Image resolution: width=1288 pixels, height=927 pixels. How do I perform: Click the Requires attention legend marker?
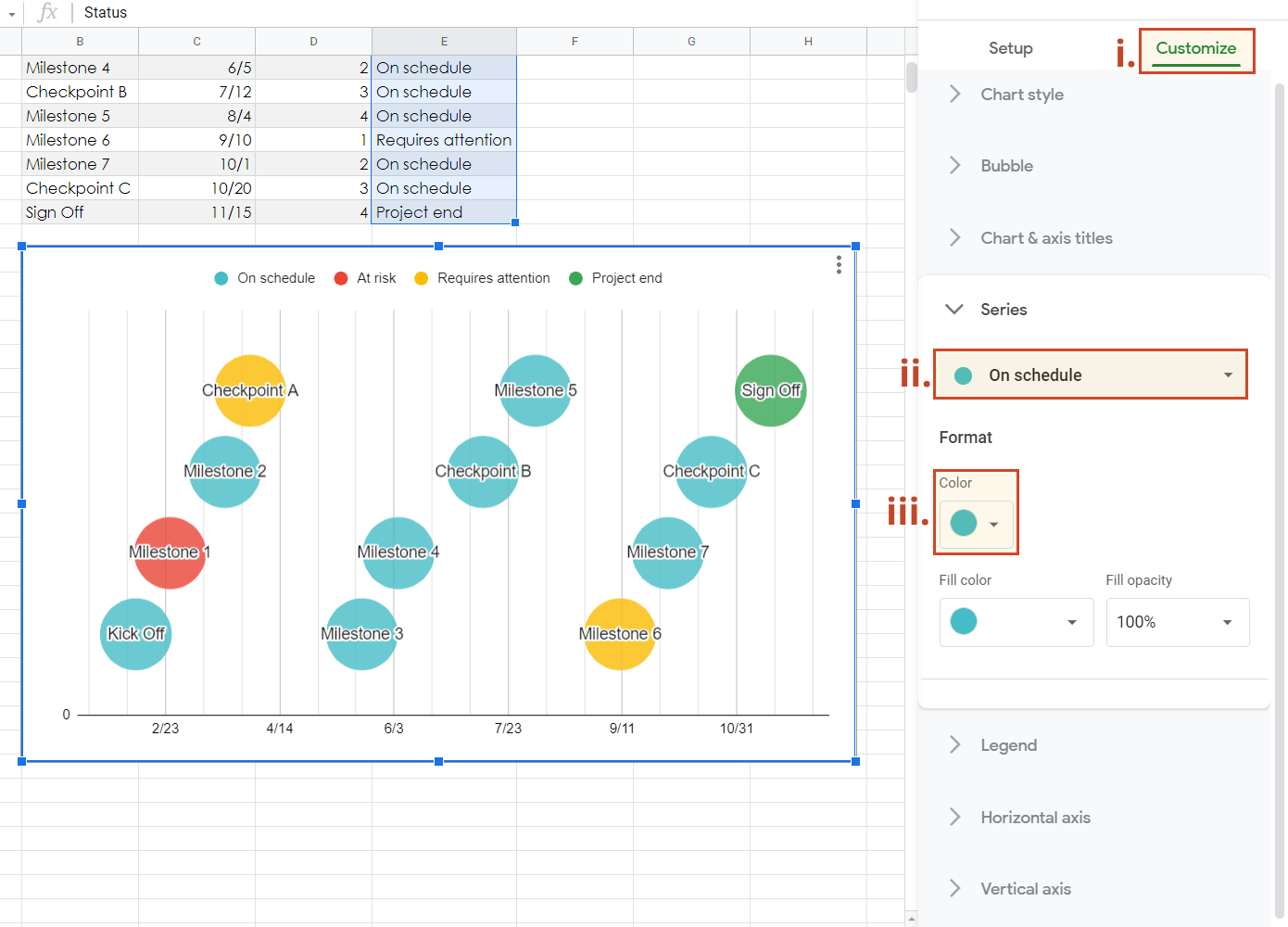click(420, 278)
